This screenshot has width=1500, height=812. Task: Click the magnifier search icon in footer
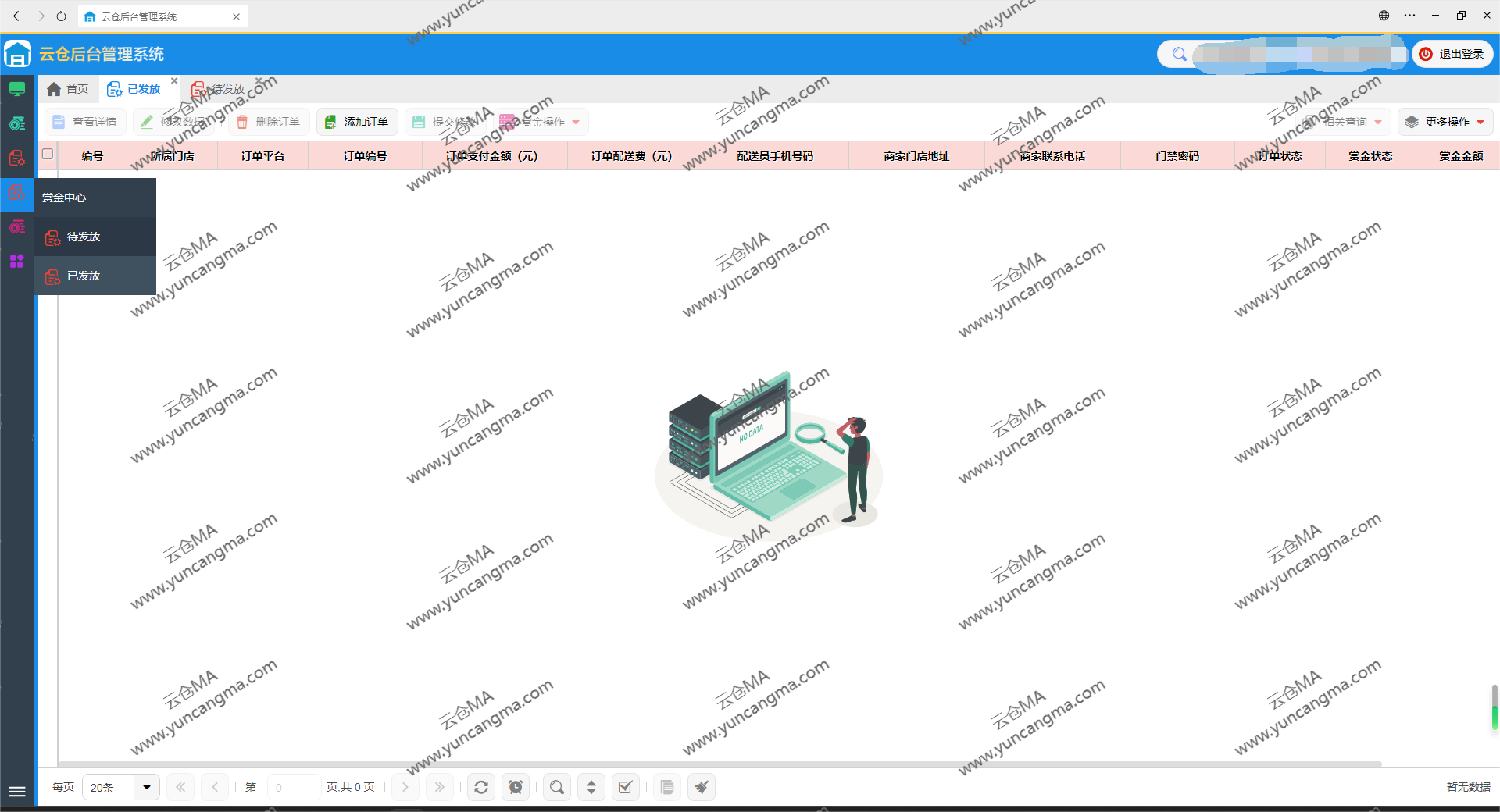click(557, 787)
